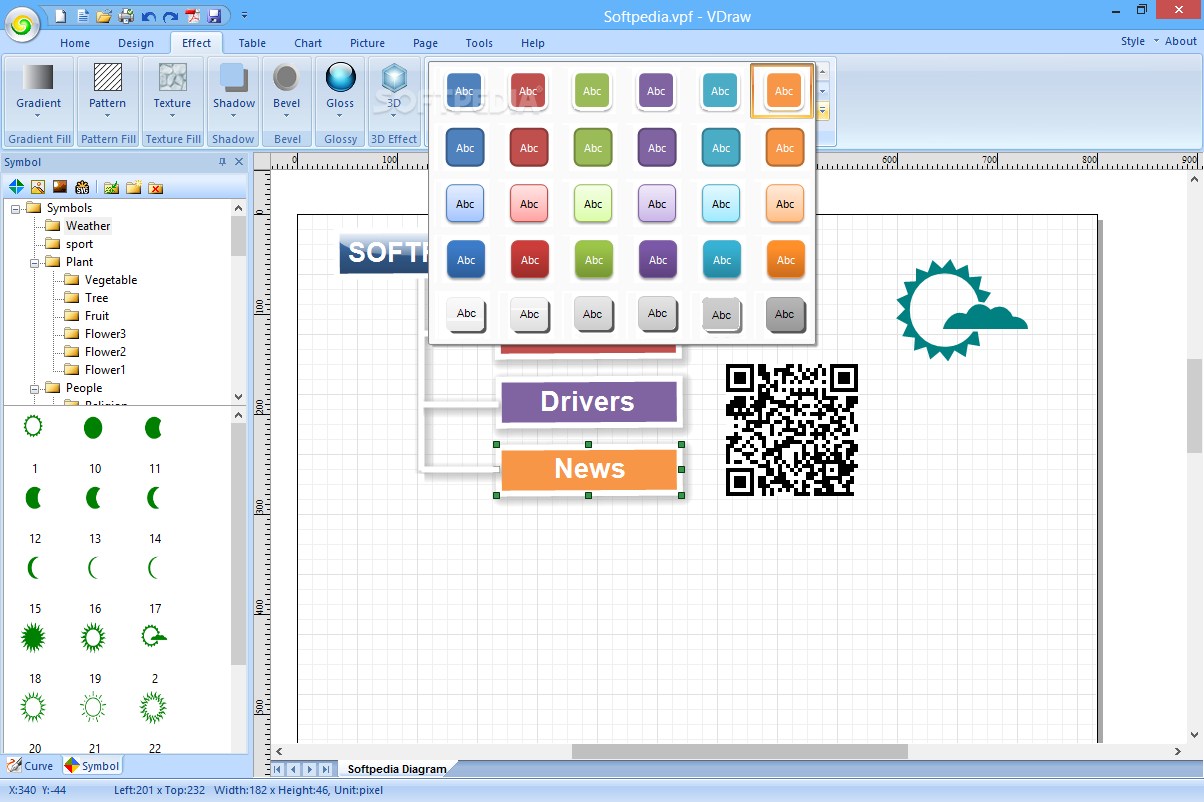Click the new-from-template page icon in quick access toolbar
The image size is (1204, 802).
point(83,16)
